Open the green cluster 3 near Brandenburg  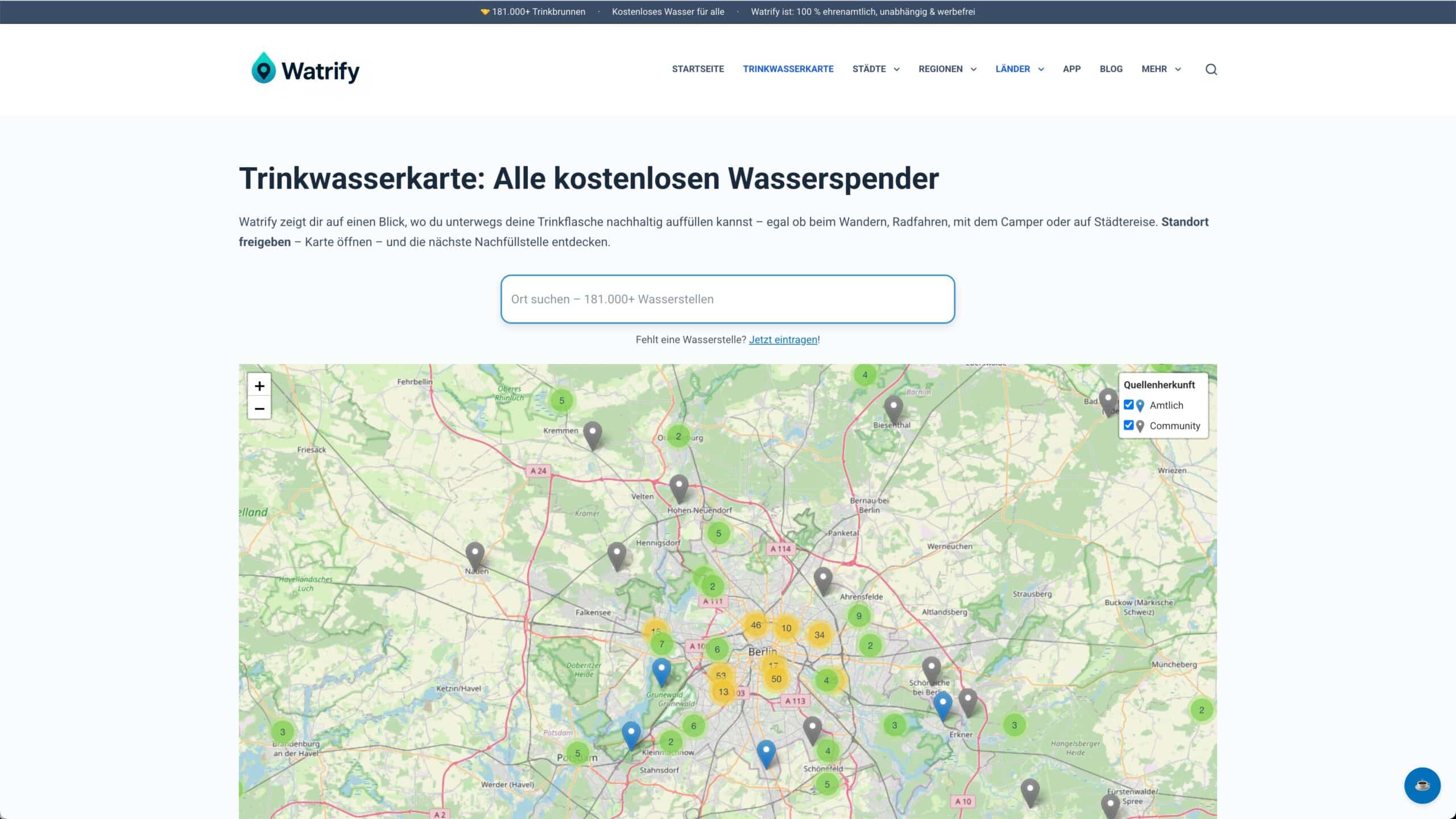(283, 732)
